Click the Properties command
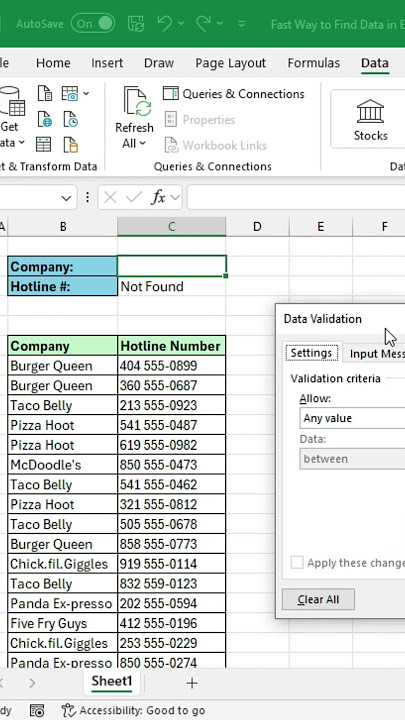This screenshot has width=405, height=720. click(200, 120)
